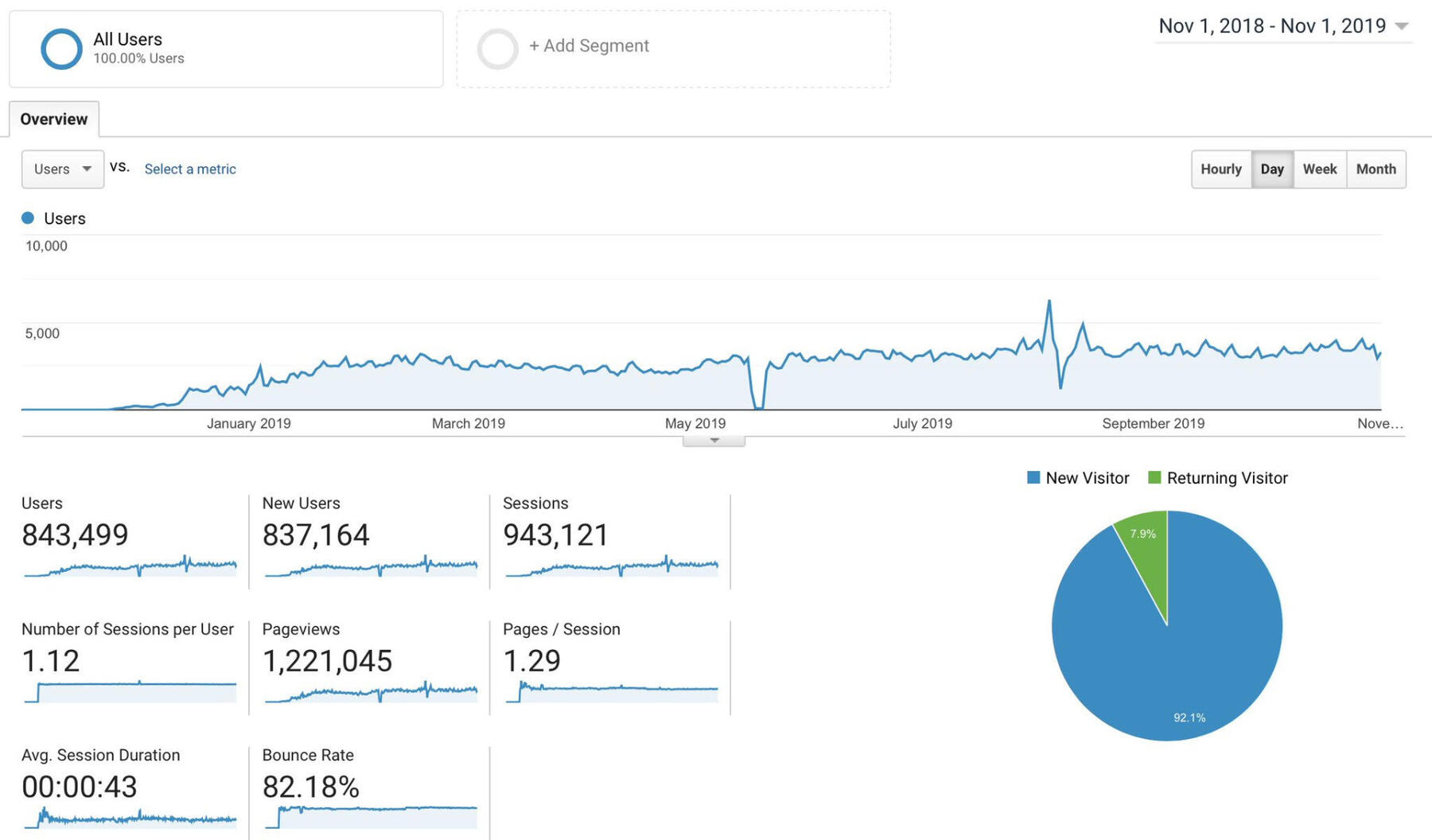This screenshot has height=840, width=1432.
Task: Switch chart granularity to Month
Action: pyautogui.click(x=1376, y=169)
